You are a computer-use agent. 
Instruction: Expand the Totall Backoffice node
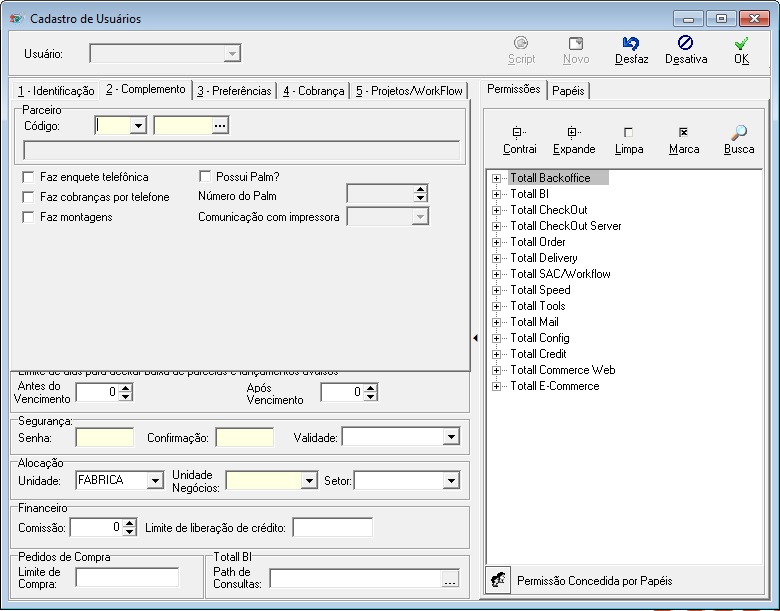[x=496, y=178]
